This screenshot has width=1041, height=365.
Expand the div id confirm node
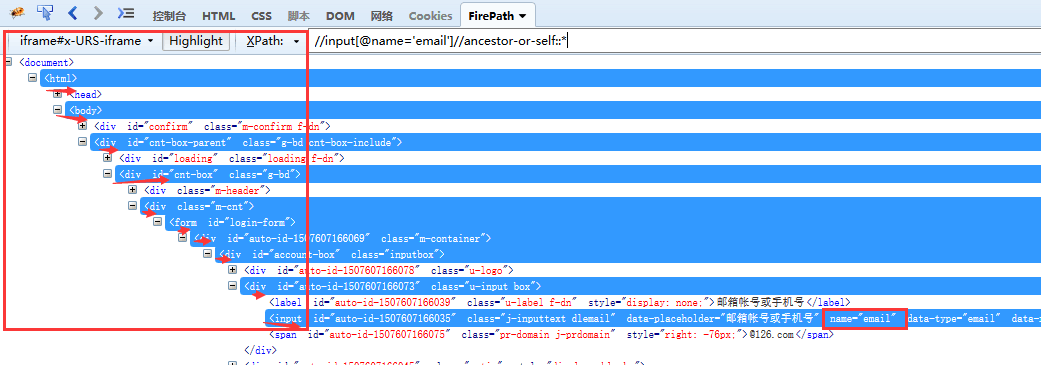82,126
